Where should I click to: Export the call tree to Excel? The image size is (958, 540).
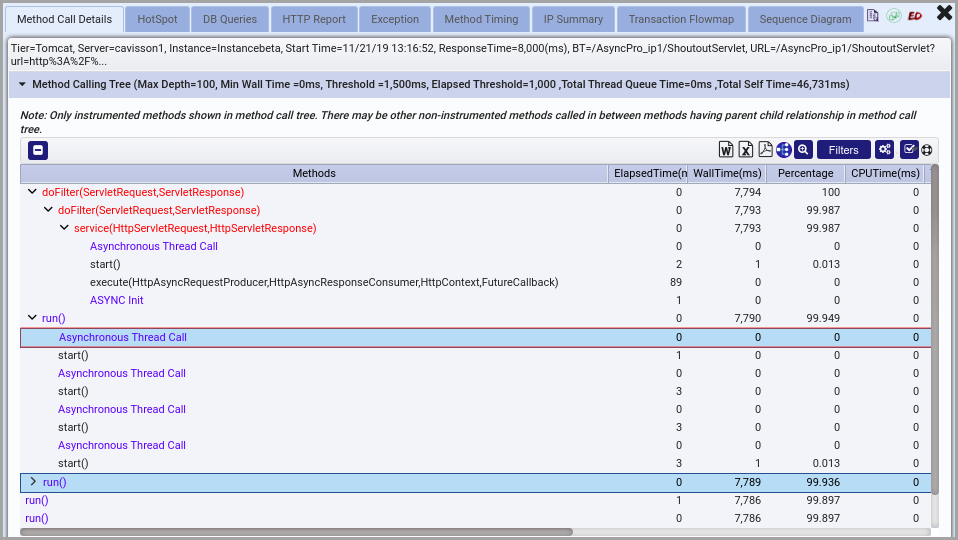pyautogui.click(x=746, y=150)
